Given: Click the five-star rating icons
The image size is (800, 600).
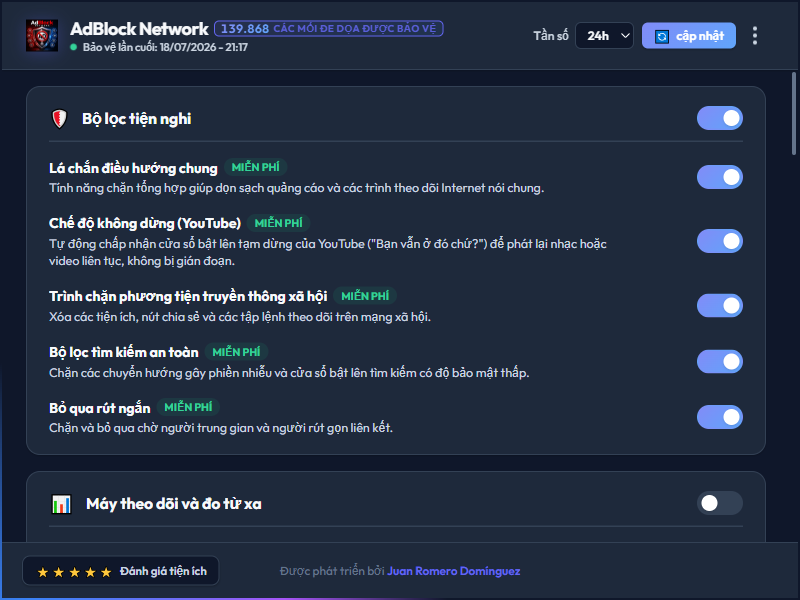Looking at the screenshot, I should 74,572.
